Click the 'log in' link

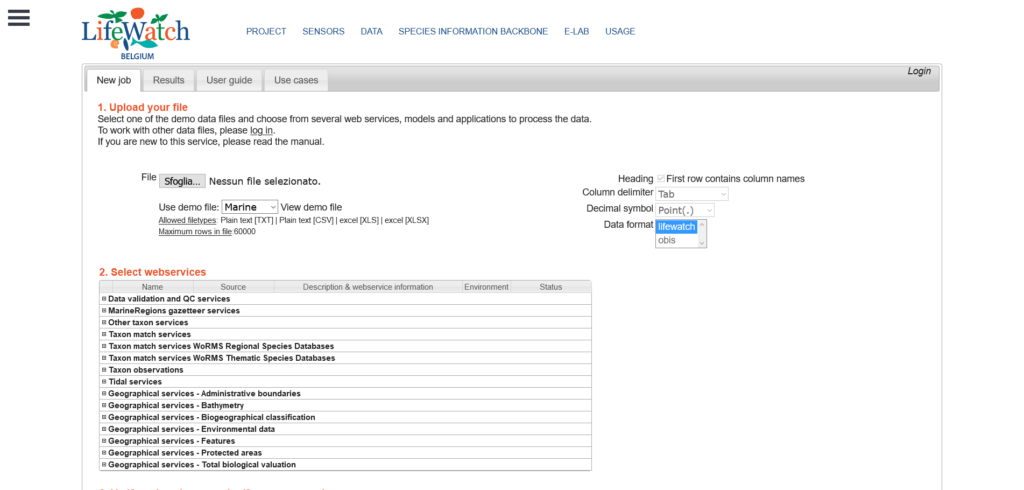[x=261, y=130]
